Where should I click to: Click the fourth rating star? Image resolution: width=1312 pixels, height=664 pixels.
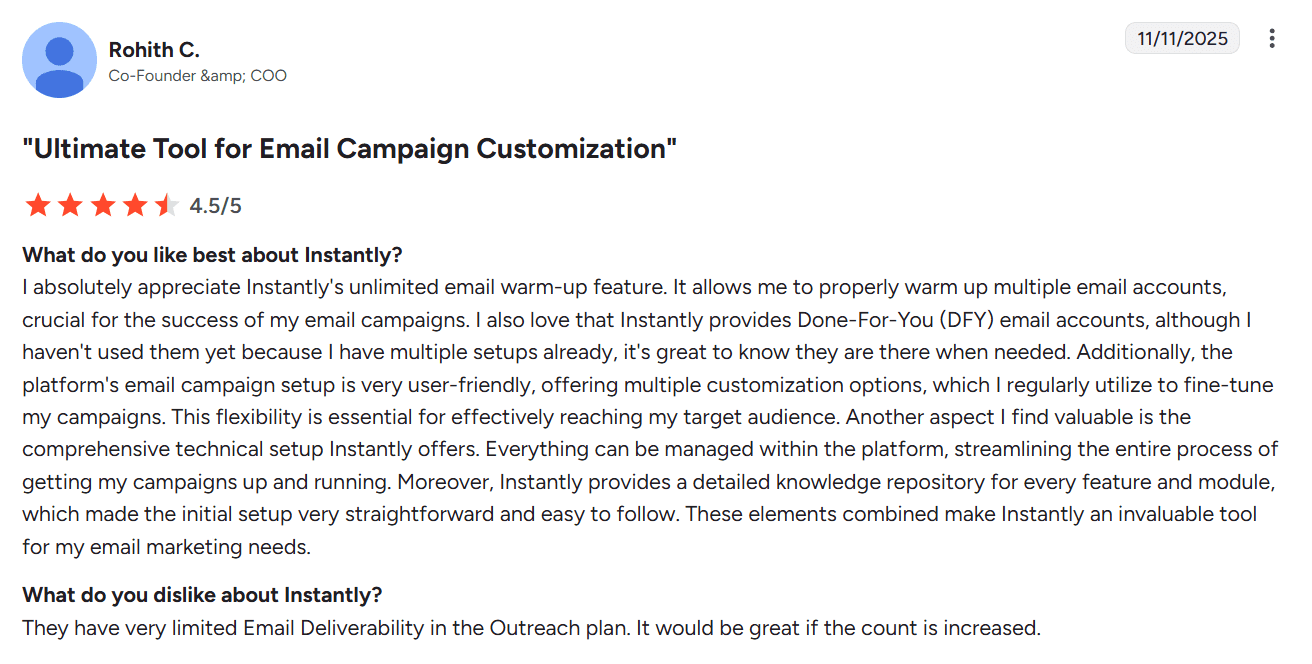point(134,206)
